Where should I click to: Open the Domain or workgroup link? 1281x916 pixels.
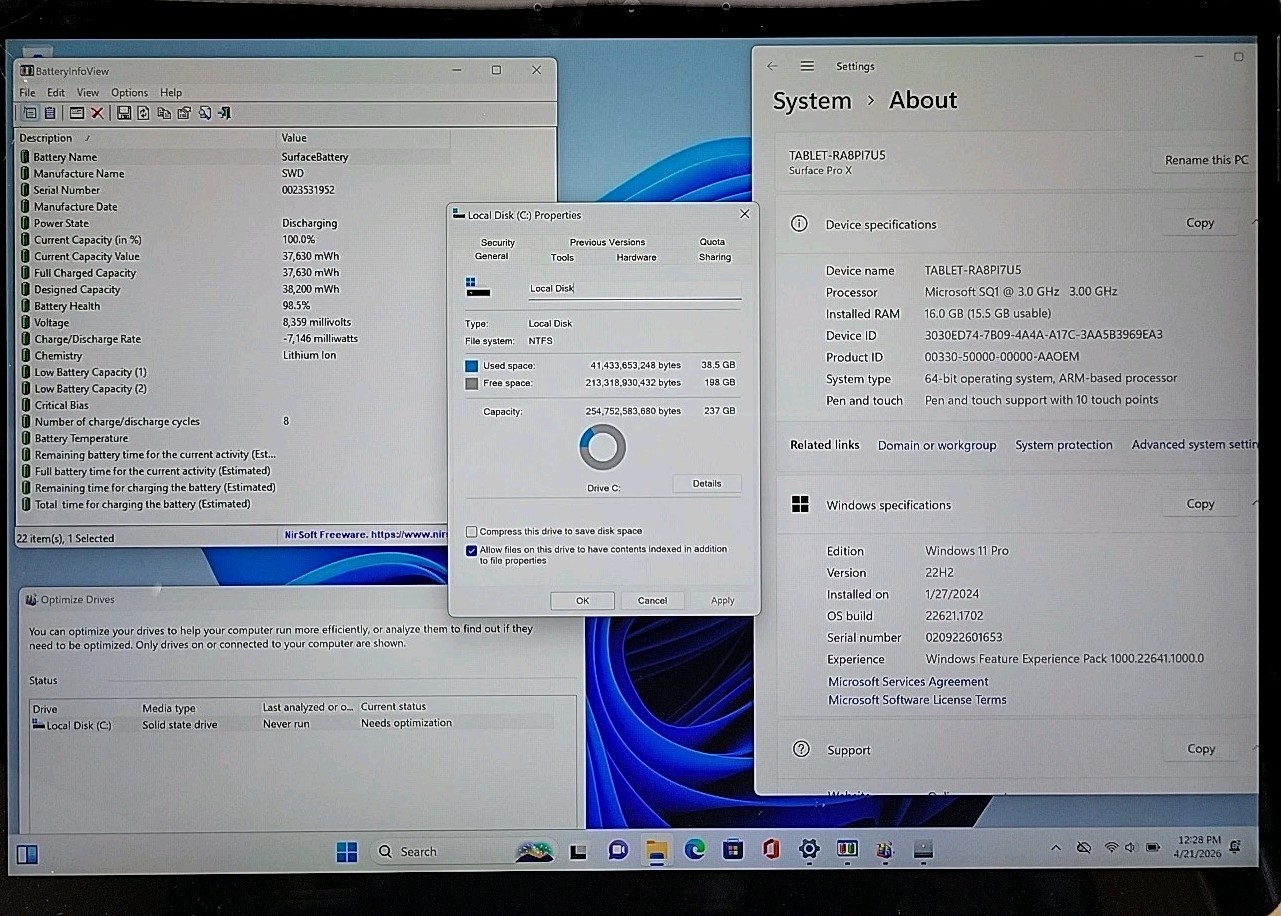(937, 445)
